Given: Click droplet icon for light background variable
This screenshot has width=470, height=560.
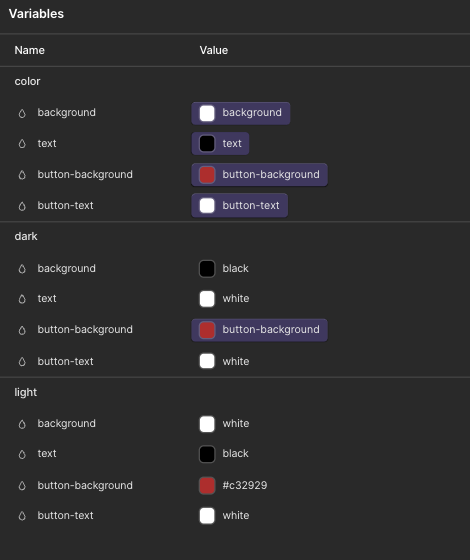Looking at the screenshot, I should (22, 424).
